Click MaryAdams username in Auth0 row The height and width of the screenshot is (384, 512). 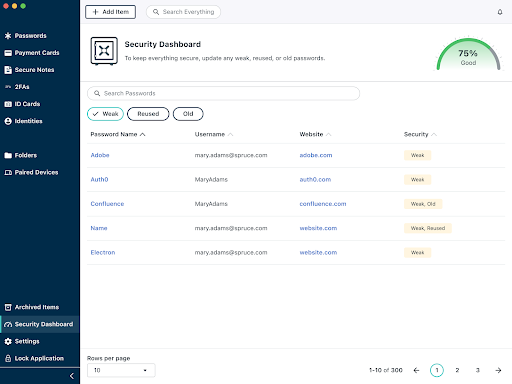click(211, 180)
